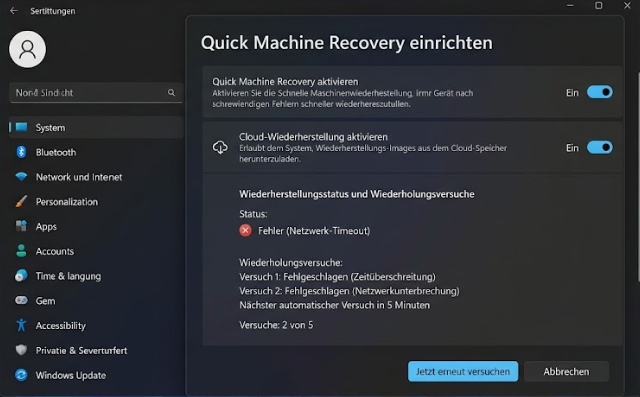Disable the Cloud-Wiederherstellung toggle
The width and height of the screenshot is (640, 397).
coord(600,147)
